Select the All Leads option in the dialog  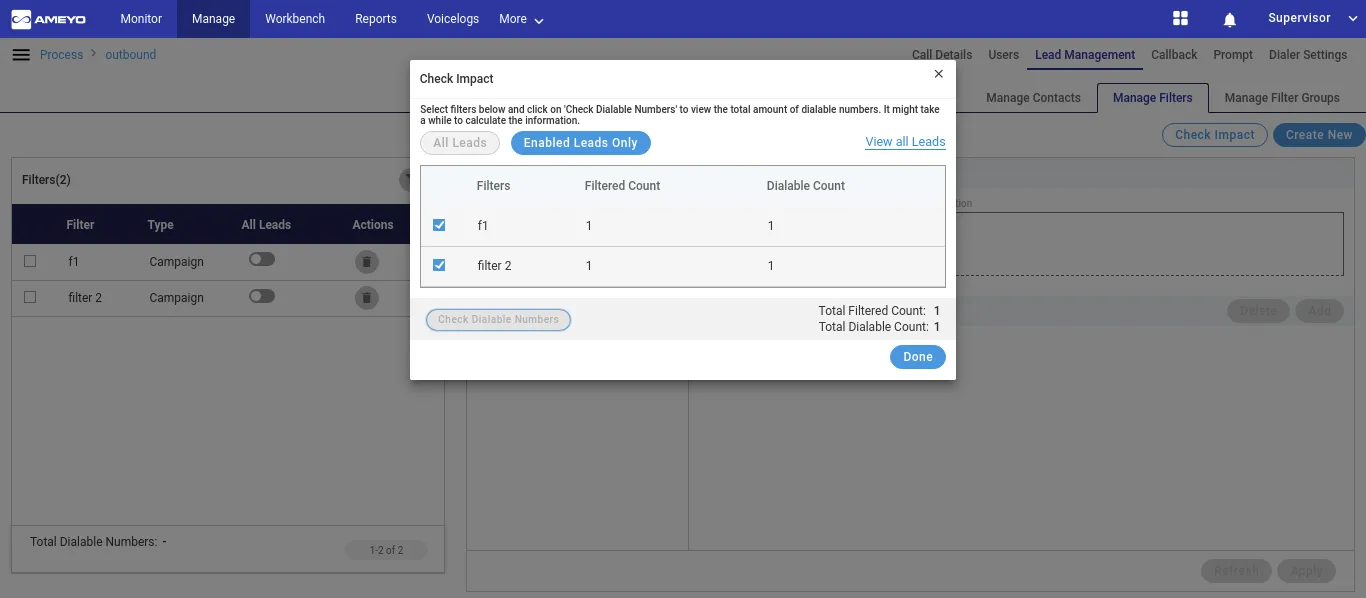pos(460,143)
